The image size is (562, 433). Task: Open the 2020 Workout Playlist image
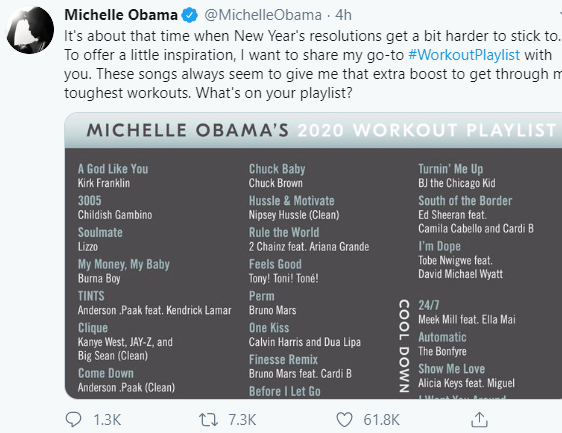[313, 256]
